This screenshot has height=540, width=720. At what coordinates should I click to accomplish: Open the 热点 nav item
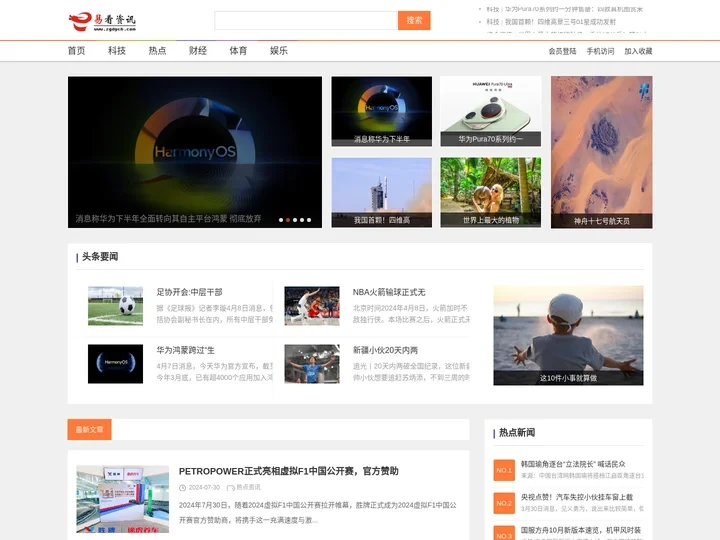pos(157,51)
